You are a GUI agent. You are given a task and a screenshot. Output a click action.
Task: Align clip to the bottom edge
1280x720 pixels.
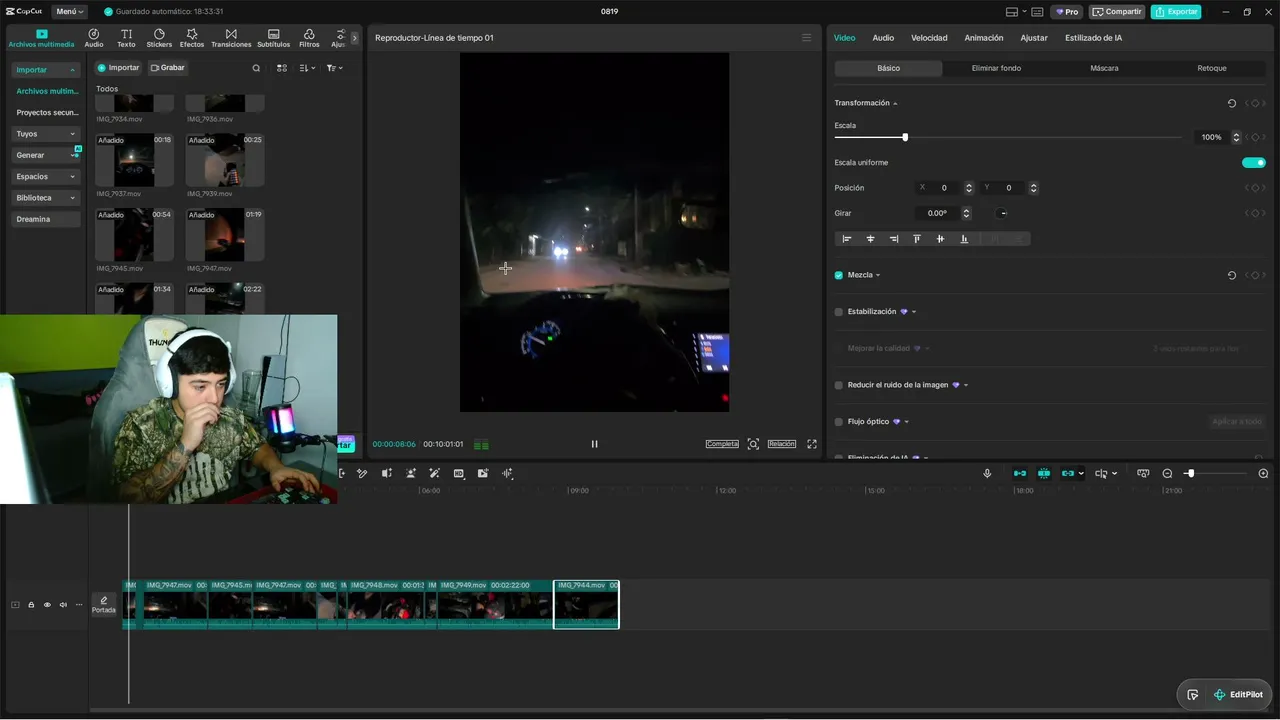964,239
